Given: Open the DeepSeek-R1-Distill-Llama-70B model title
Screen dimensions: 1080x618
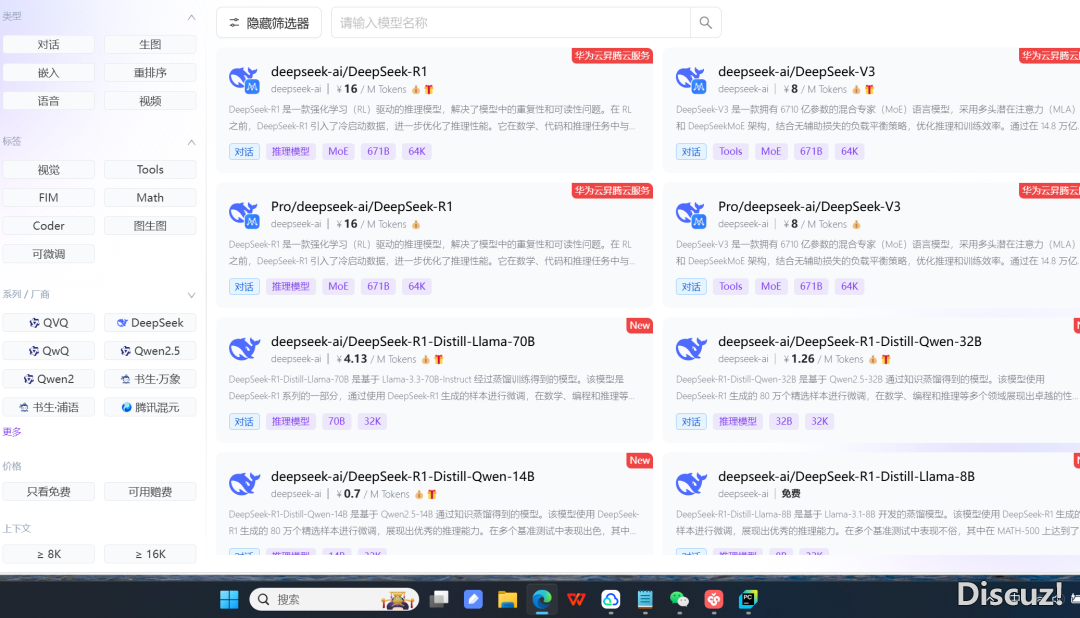Looking at the screenshot, I should (403, 342).
